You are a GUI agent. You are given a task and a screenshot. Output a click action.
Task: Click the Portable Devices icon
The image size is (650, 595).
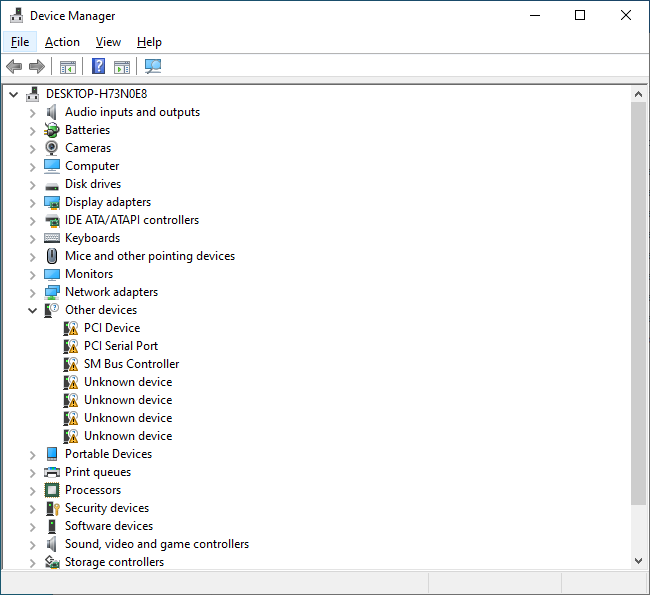(x=52, y=454)
